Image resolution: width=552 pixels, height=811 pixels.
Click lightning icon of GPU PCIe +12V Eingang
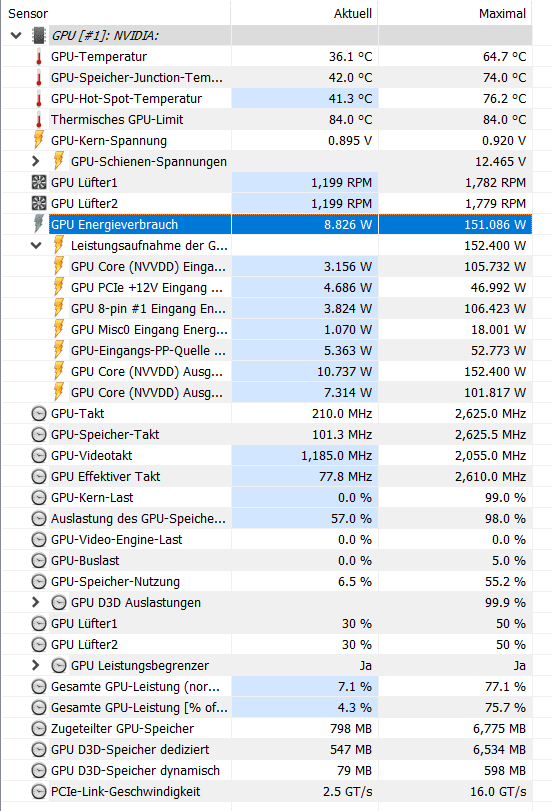click(x=59, y=287)
